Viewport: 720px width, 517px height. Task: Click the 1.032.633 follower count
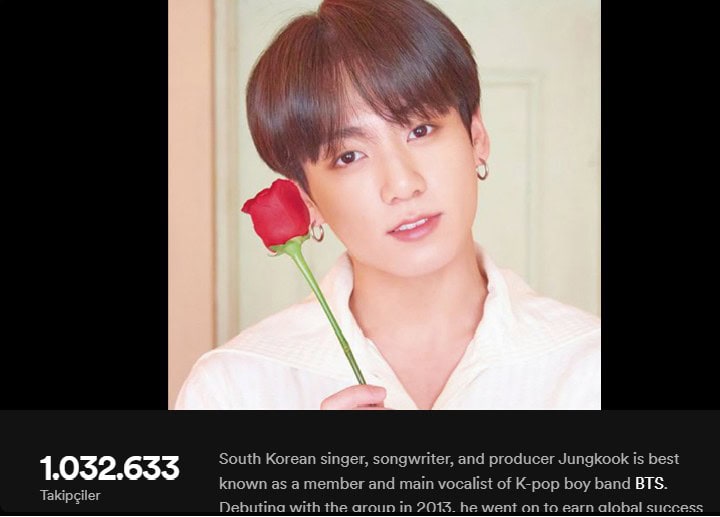(x=109, y=468)
